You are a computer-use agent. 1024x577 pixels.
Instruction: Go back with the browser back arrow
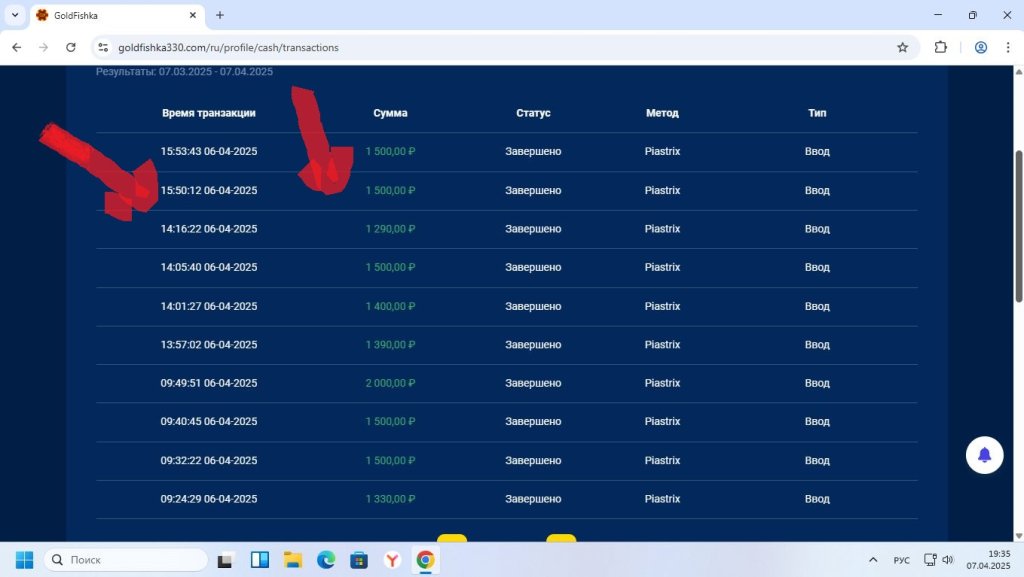(x=17, y=47)
